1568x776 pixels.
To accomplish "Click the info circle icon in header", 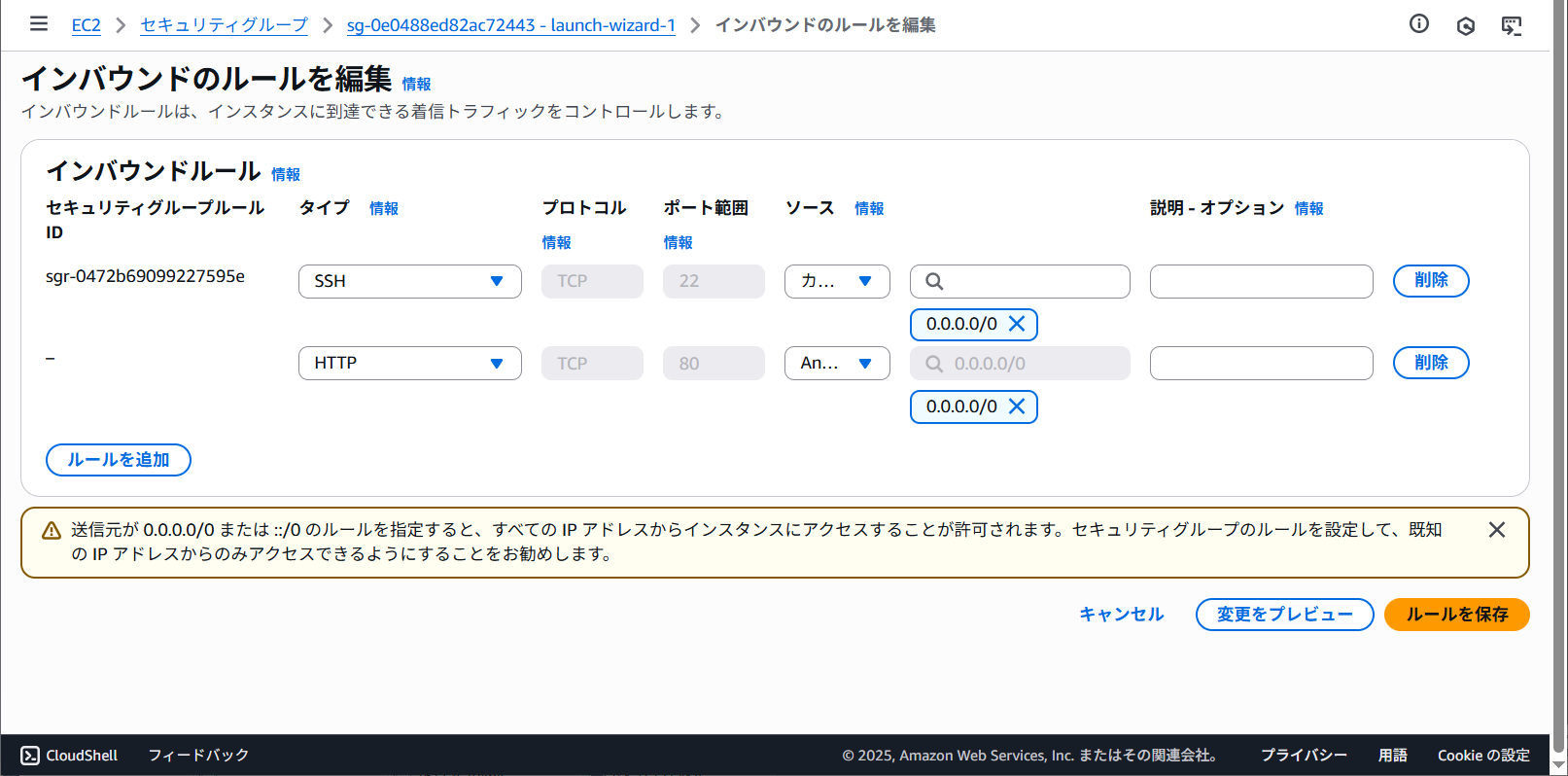I will coord(1419,24).
